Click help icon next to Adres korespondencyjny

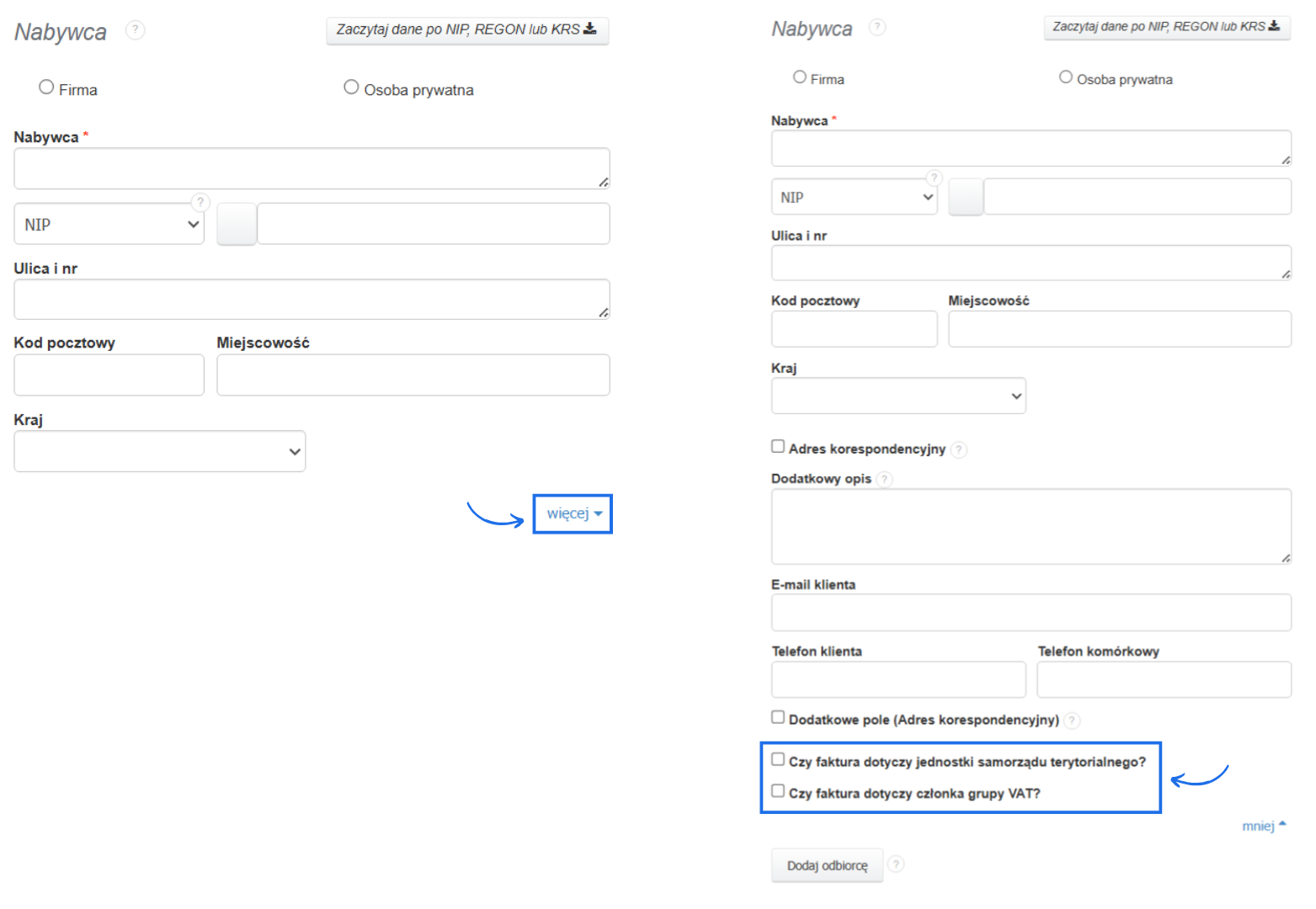click(959, 449)
